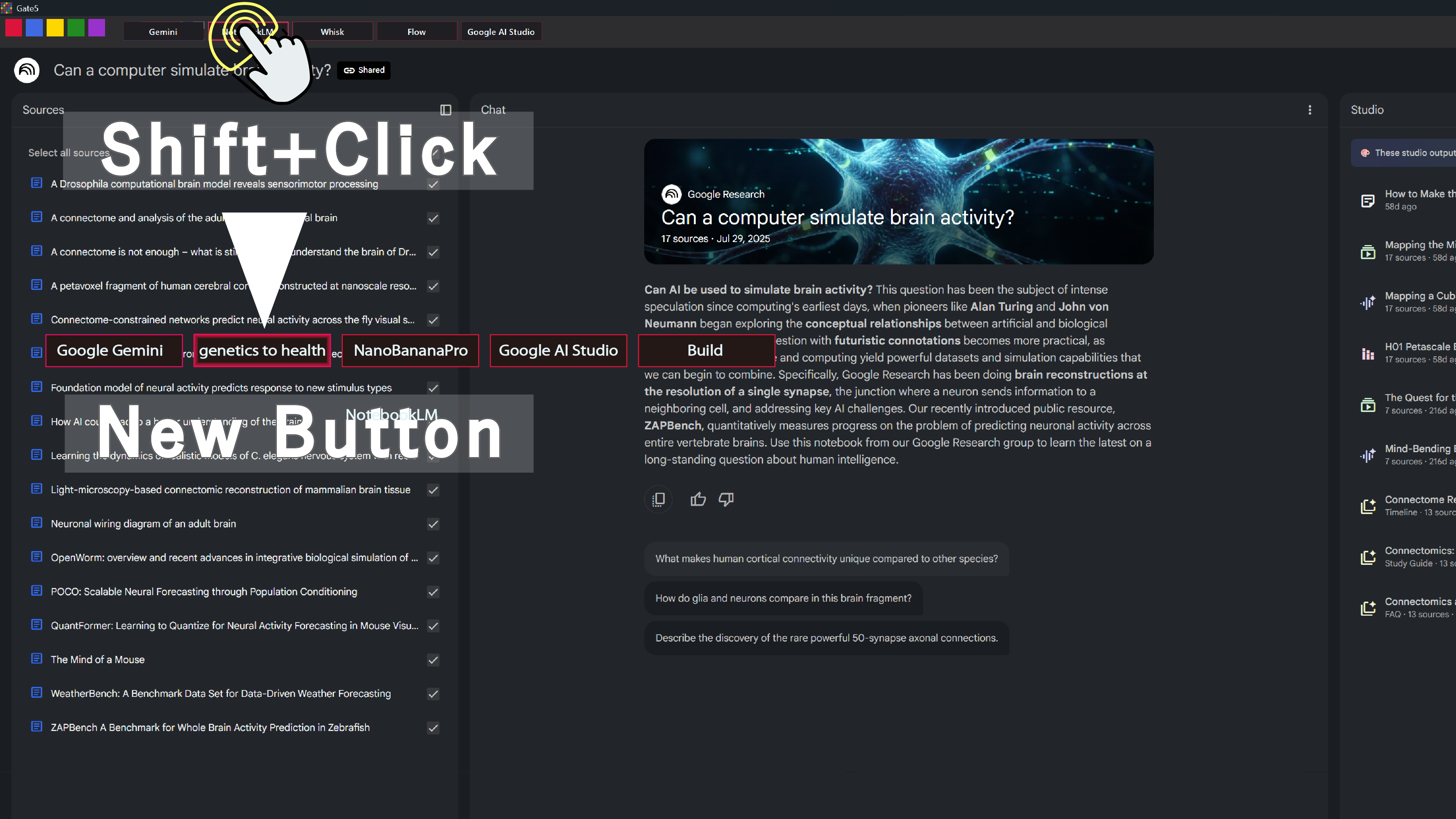Uncheck the OpenWorm source checkbox
1456x819 pixels.
click(x=433, y=558)
